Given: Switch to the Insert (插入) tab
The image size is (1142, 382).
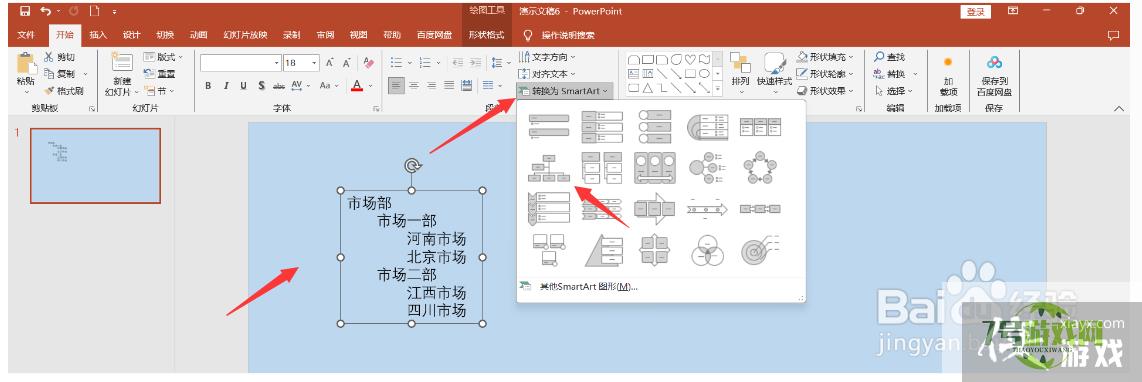Looking at the screenshot, I should pos(98,35).
